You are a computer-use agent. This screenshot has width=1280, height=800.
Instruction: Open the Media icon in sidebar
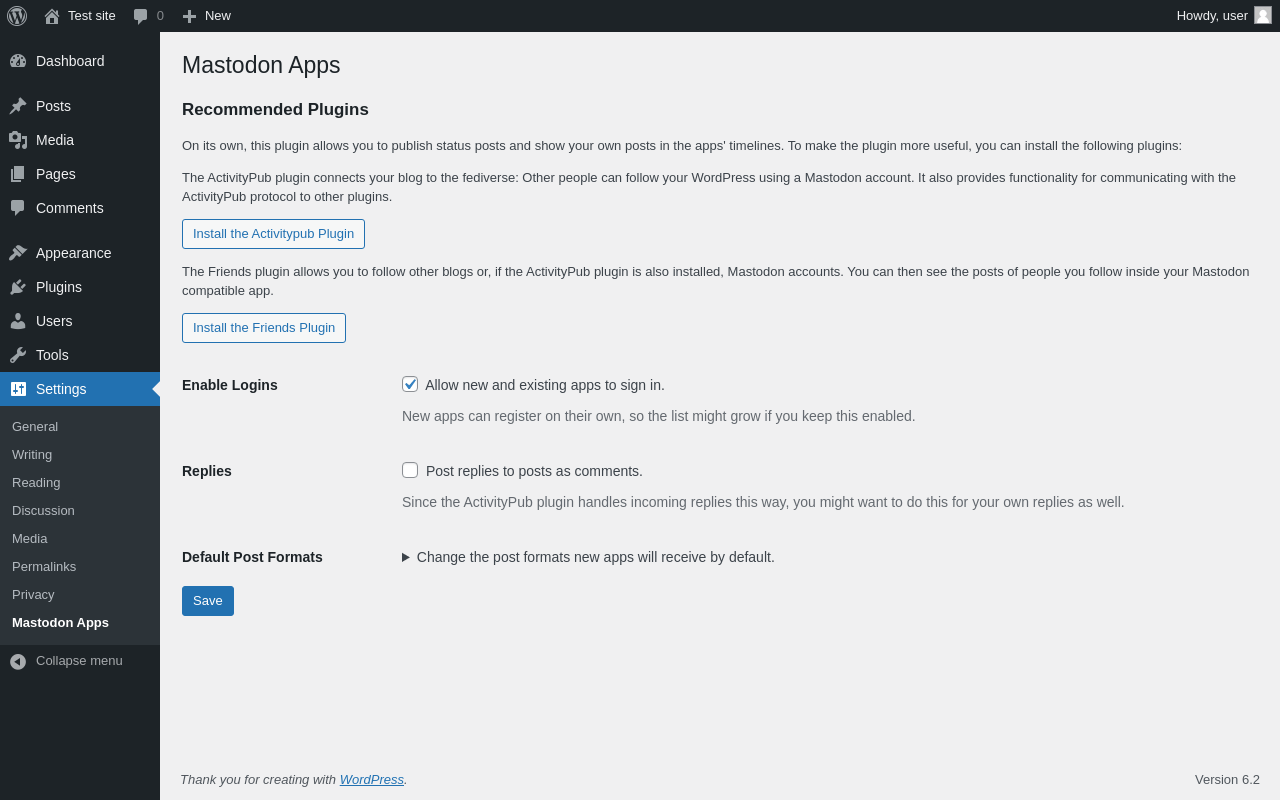coord(18,140)
